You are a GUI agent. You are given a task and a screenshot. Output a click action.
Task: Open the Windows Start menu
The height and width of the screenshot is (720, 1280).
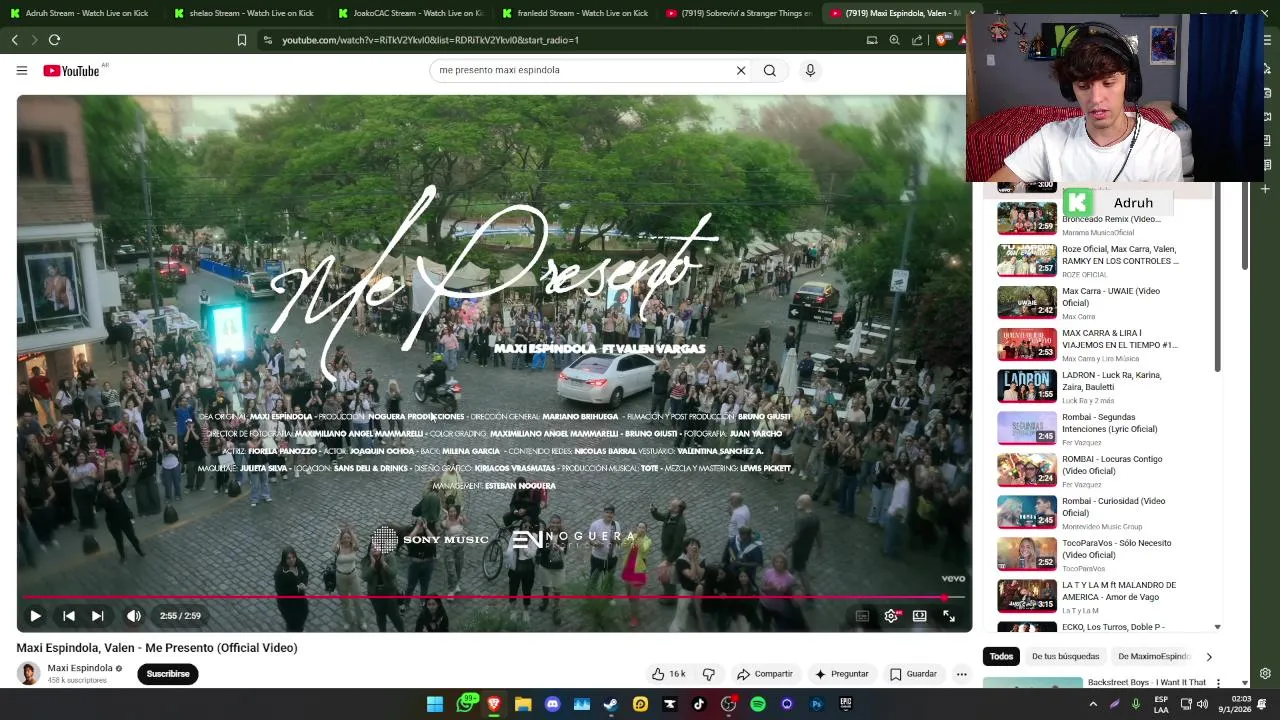click(x=435, y=704)
